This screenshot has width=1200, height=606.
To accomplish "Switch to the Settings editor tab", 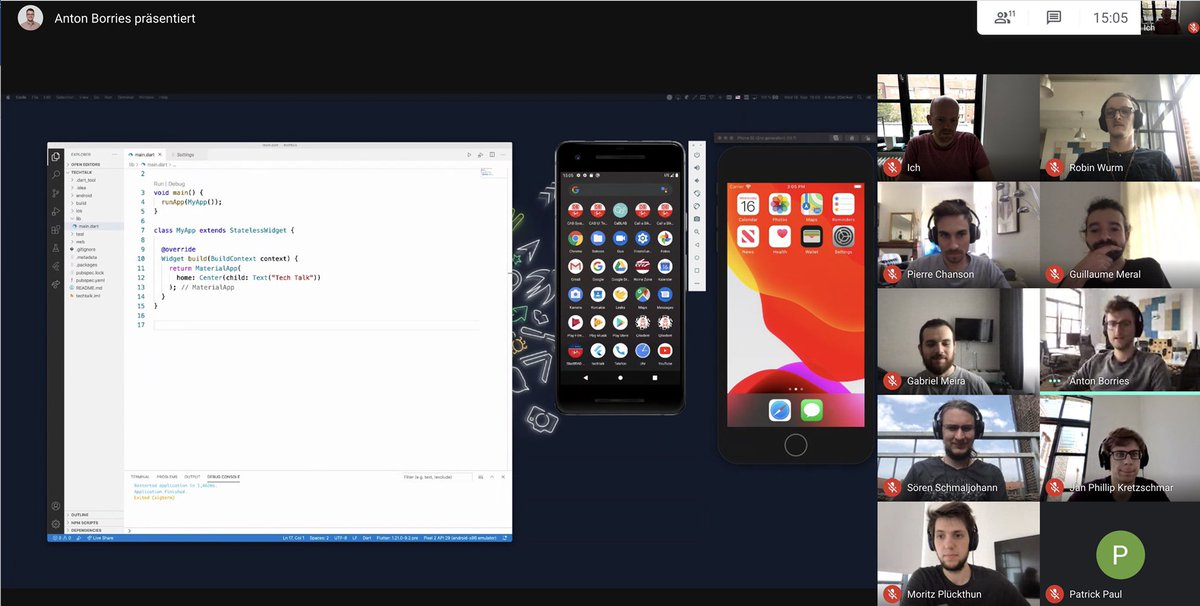I will [186, 155].
